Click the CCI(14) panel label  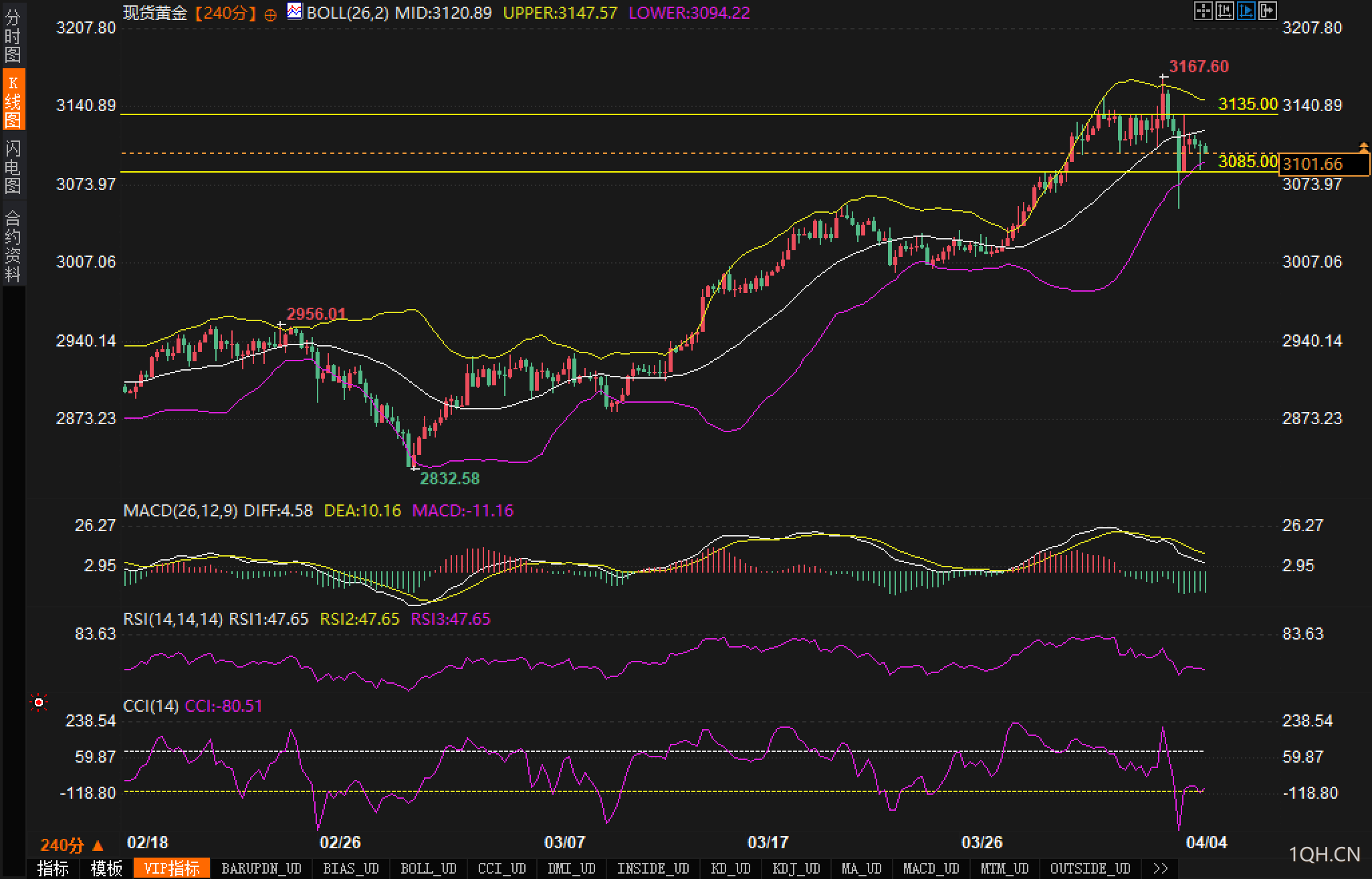click(151, 706)
